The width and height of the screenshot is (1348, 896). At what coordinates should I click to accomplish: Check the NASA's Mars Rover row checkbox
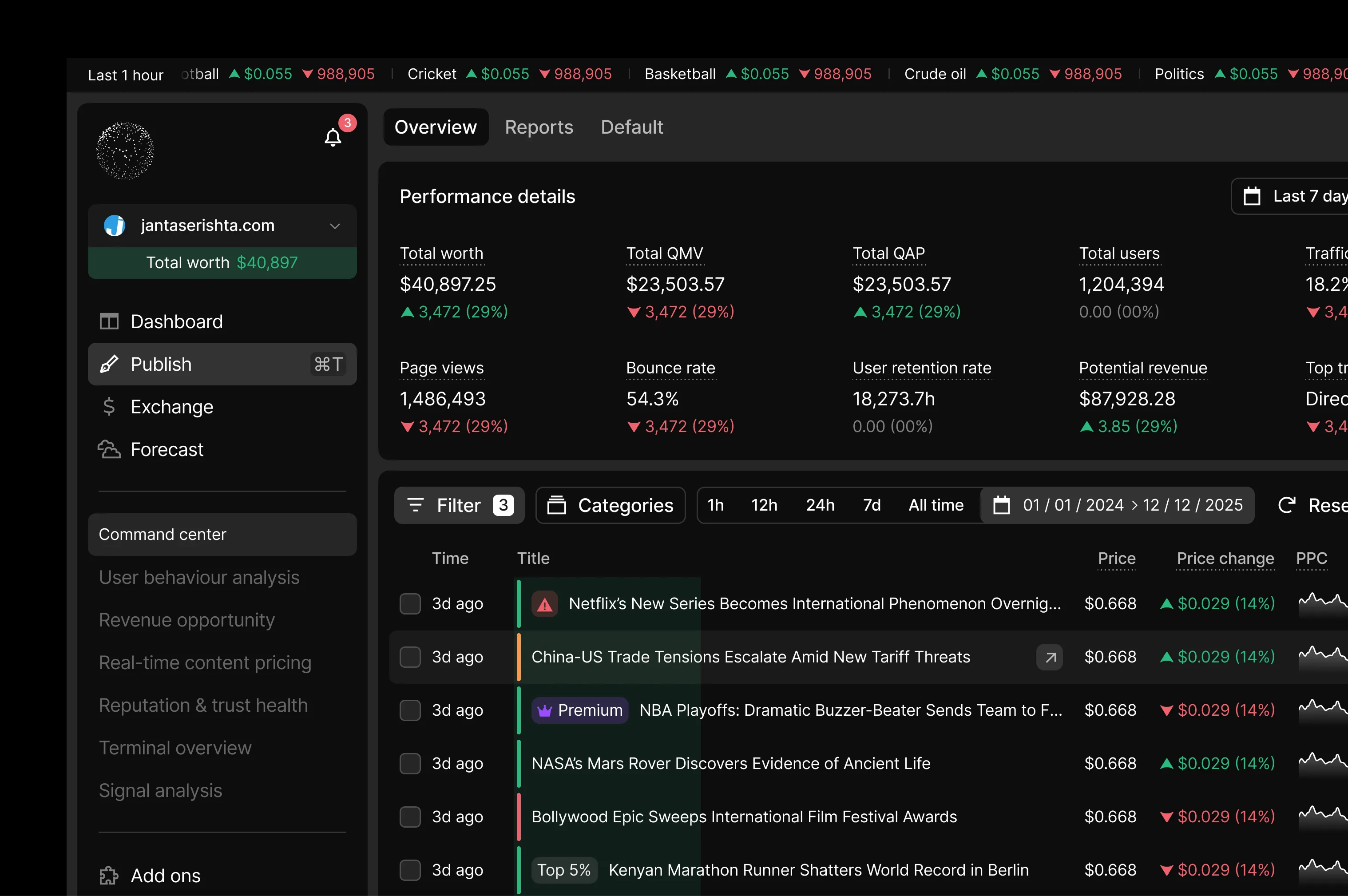[410, 763]
